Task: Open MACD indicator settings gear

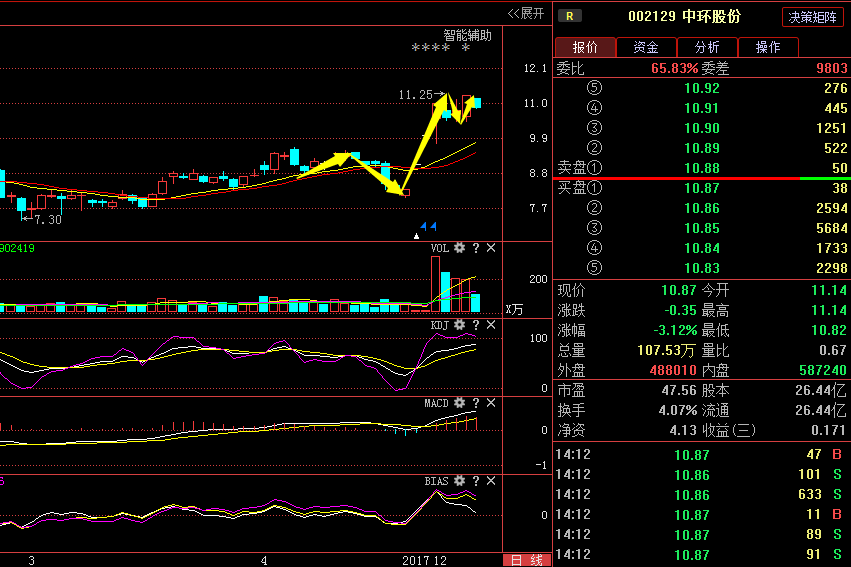Action: click(459, 403)
